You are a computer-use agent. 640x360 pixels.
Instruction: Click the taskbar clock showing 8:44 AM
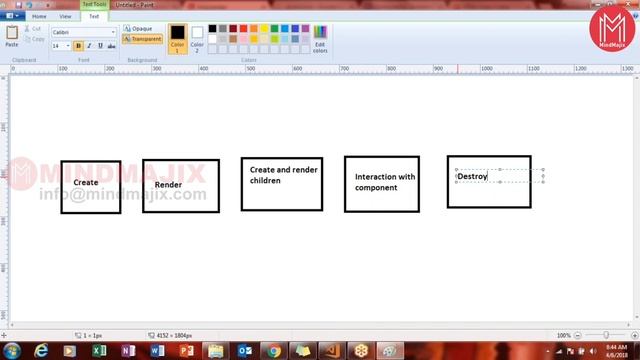coord(617,351)
